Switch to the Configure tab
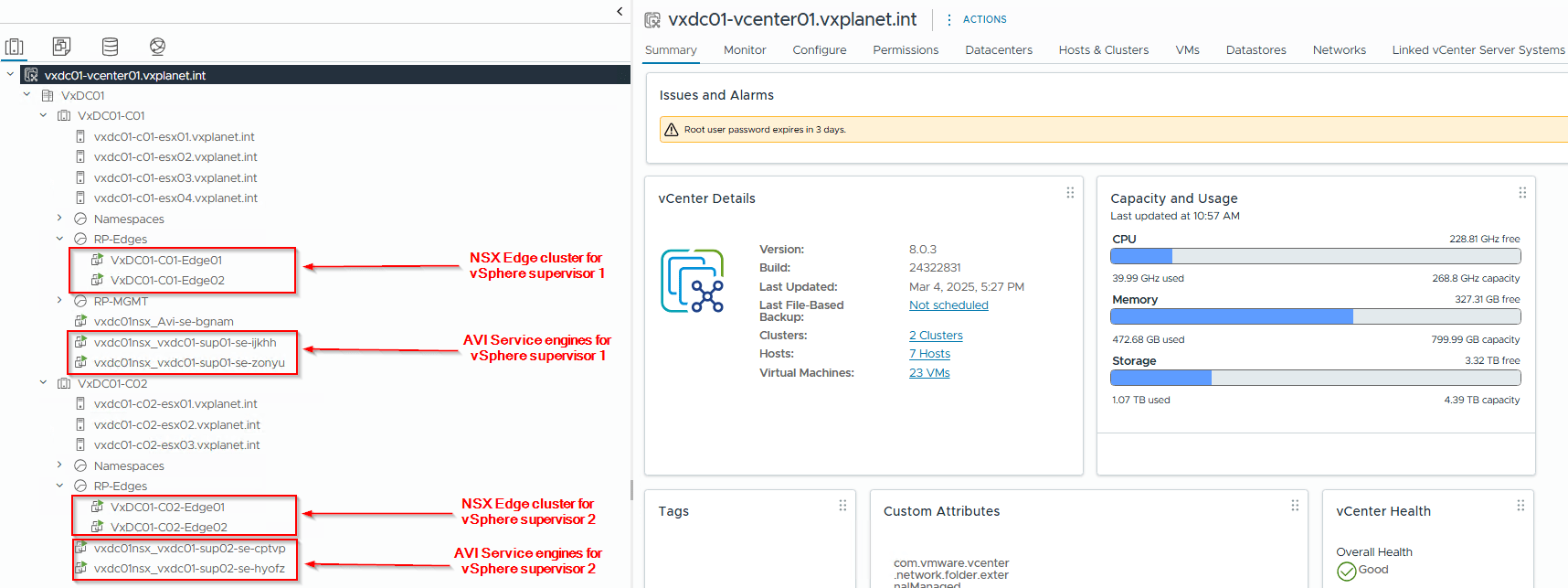The width and height of the screenshot is (1568, 588). pyautogui.click(x=820, y=50)
